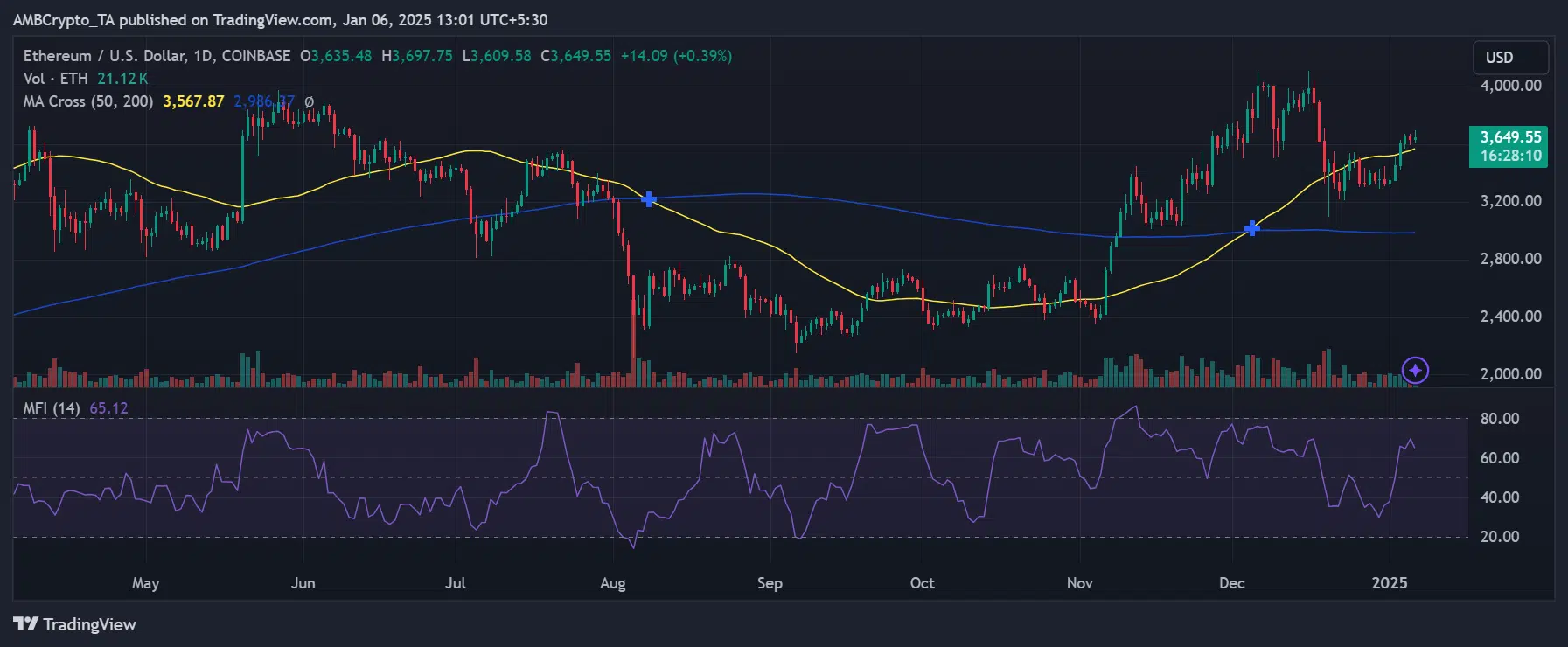Image resolution: width=1568 pixels, height=647 pixels.
Task: Click the 60.00 MFI axis label
Action: point(1499,458)
